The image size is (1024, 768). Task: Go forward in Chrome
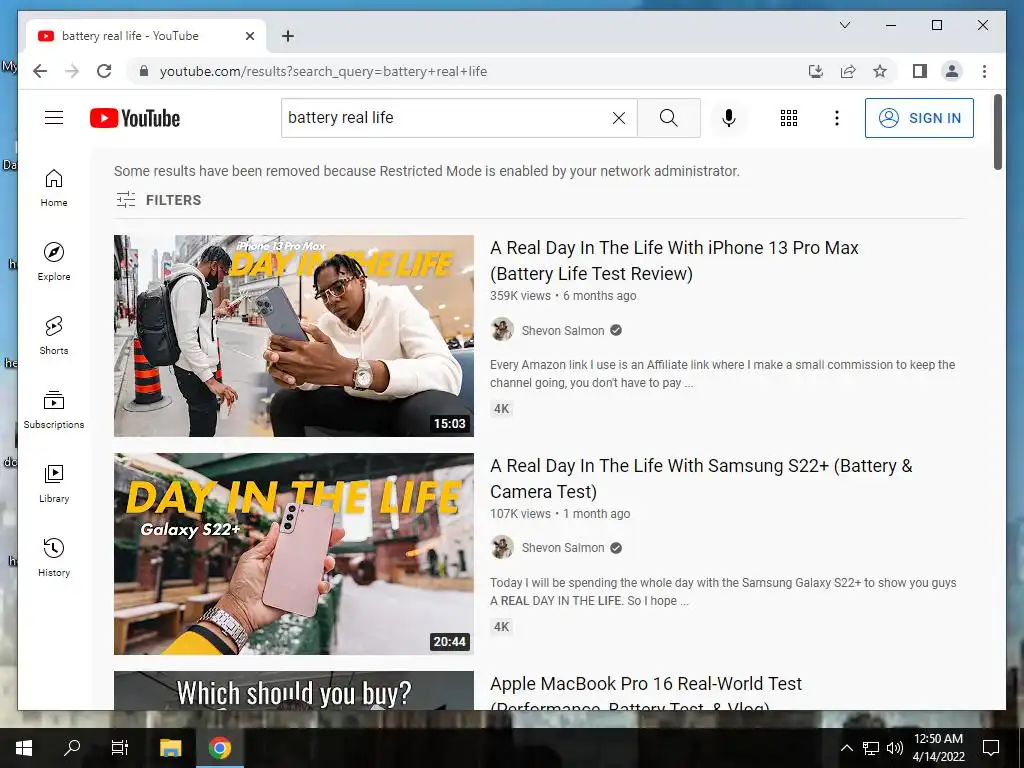(x=72, y=71)
